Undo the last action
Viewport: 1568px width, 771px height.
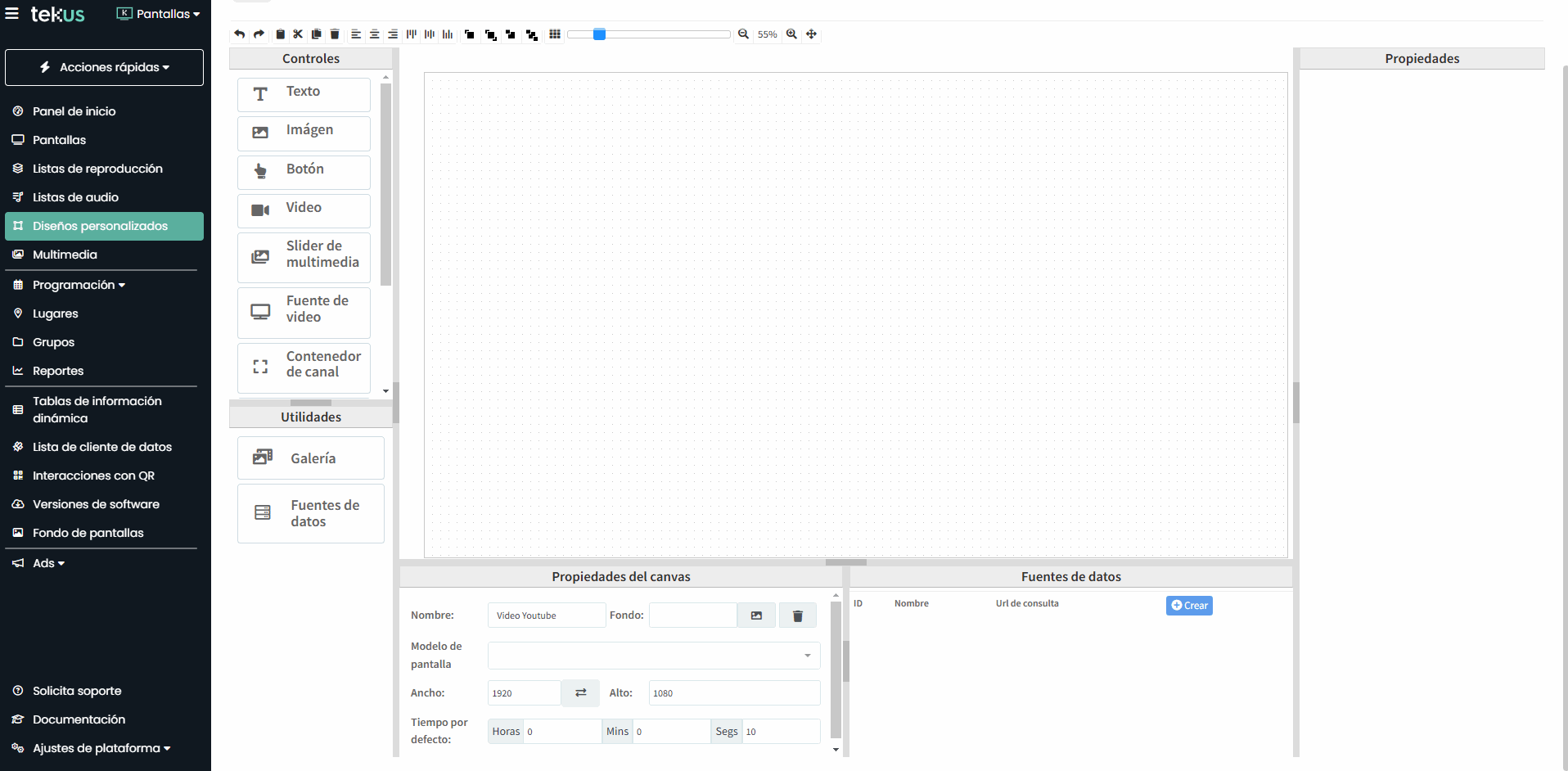coord(240,34)
